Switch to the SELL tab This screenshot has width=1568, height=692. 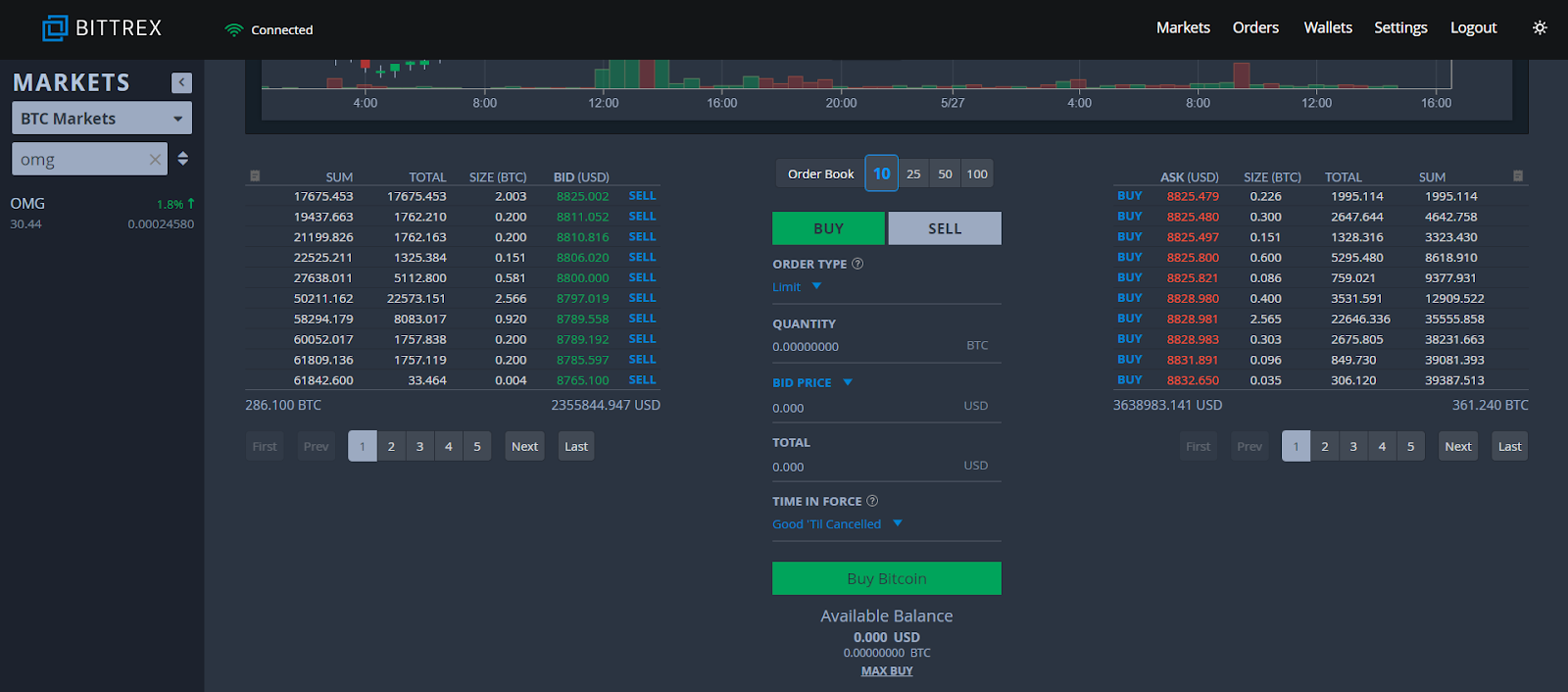click(x=945, y=228)
